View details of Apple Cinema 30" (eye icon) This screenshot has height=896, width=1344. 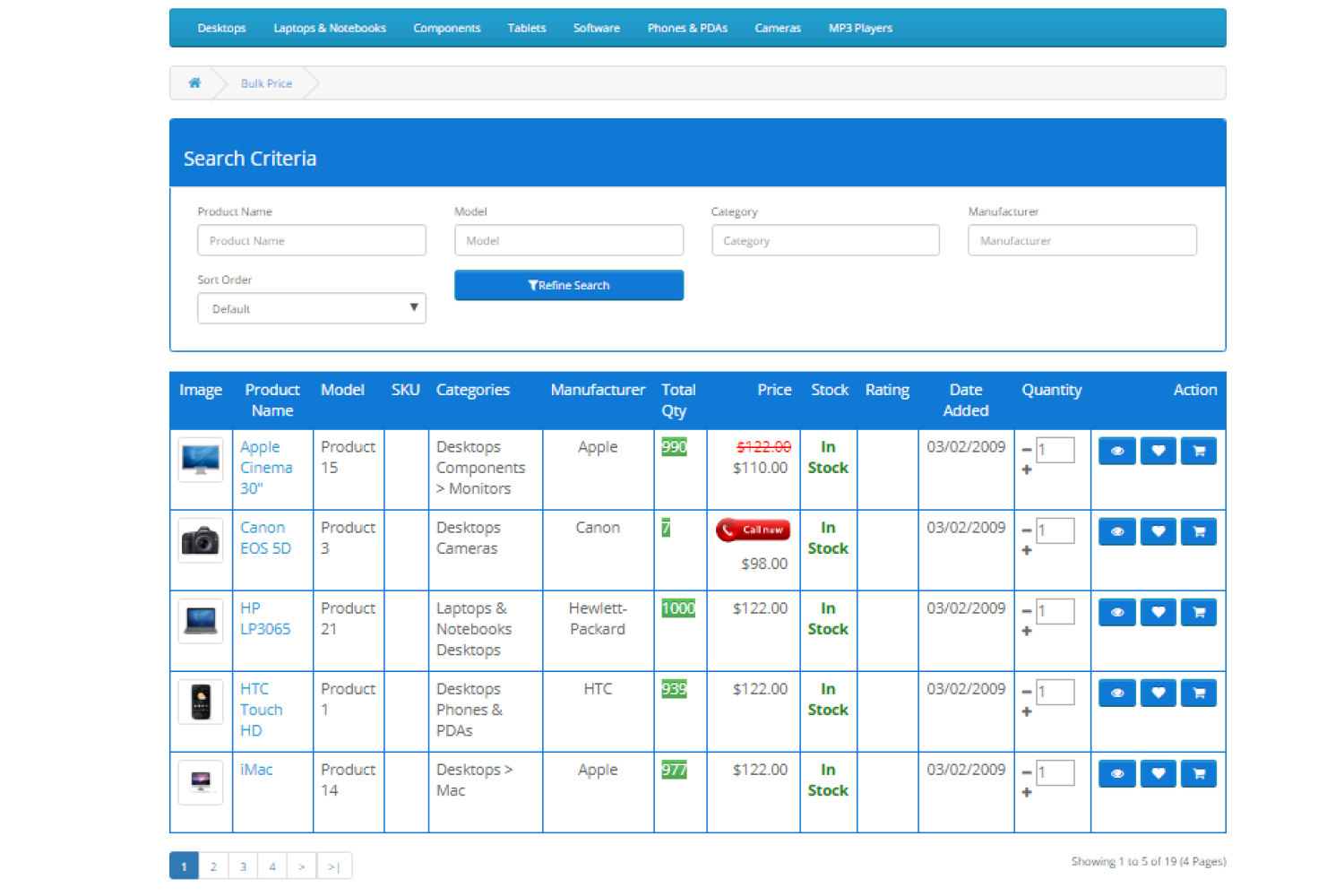[x=1117, y=451]
